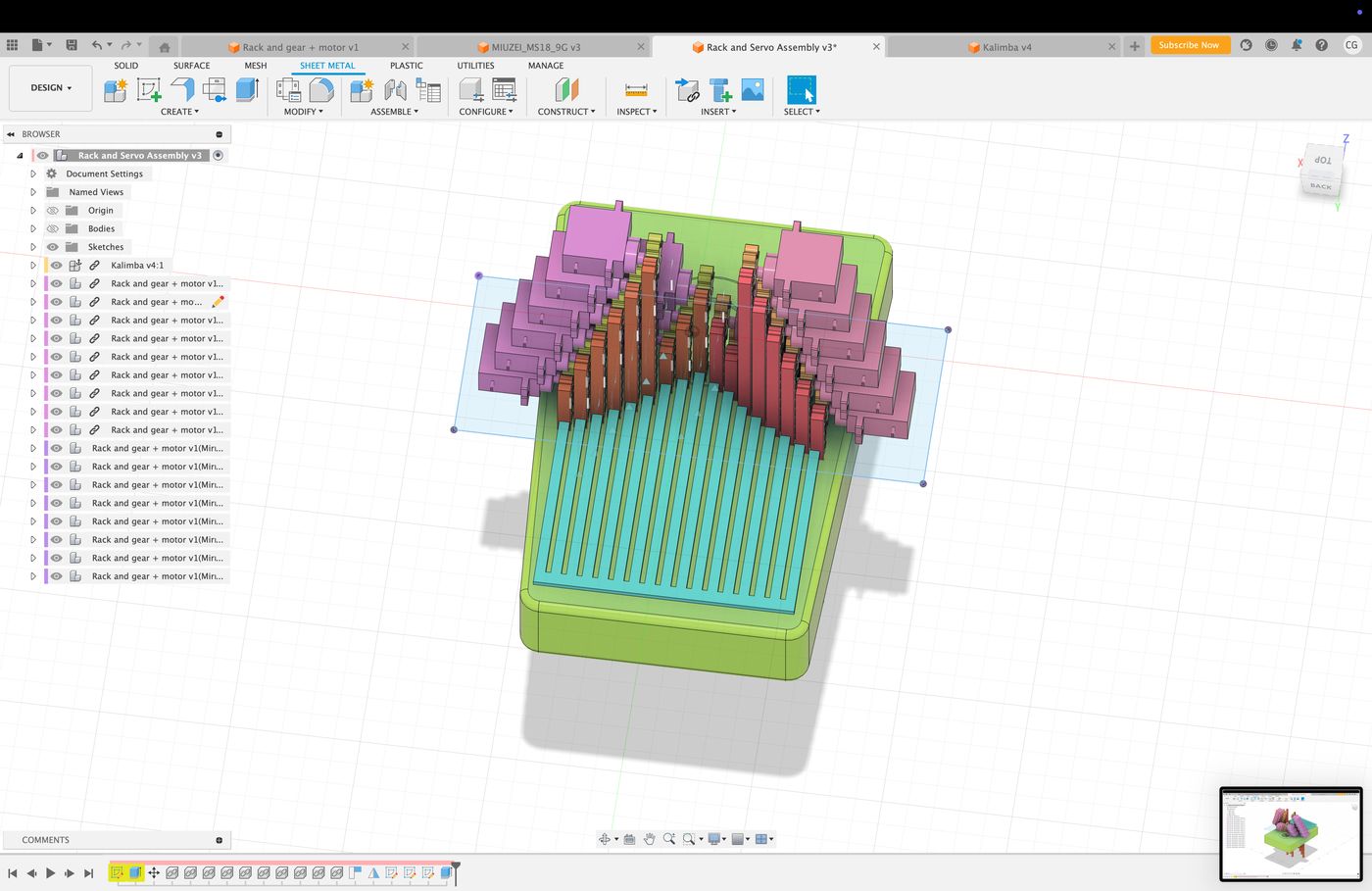
Task: Toggle visibility of the Bodies folder
Action: click(53, 228)
